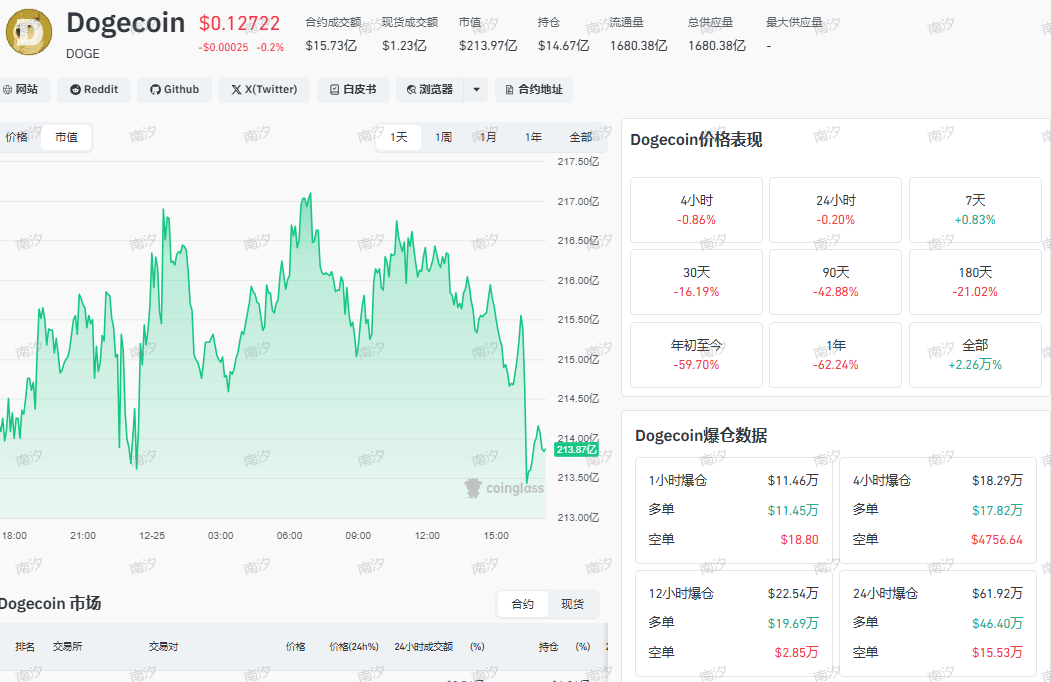Switch market table to 现货 tab
This screenshot has width=1051, height=682.
pyautogui.click(x=572, y=604)
